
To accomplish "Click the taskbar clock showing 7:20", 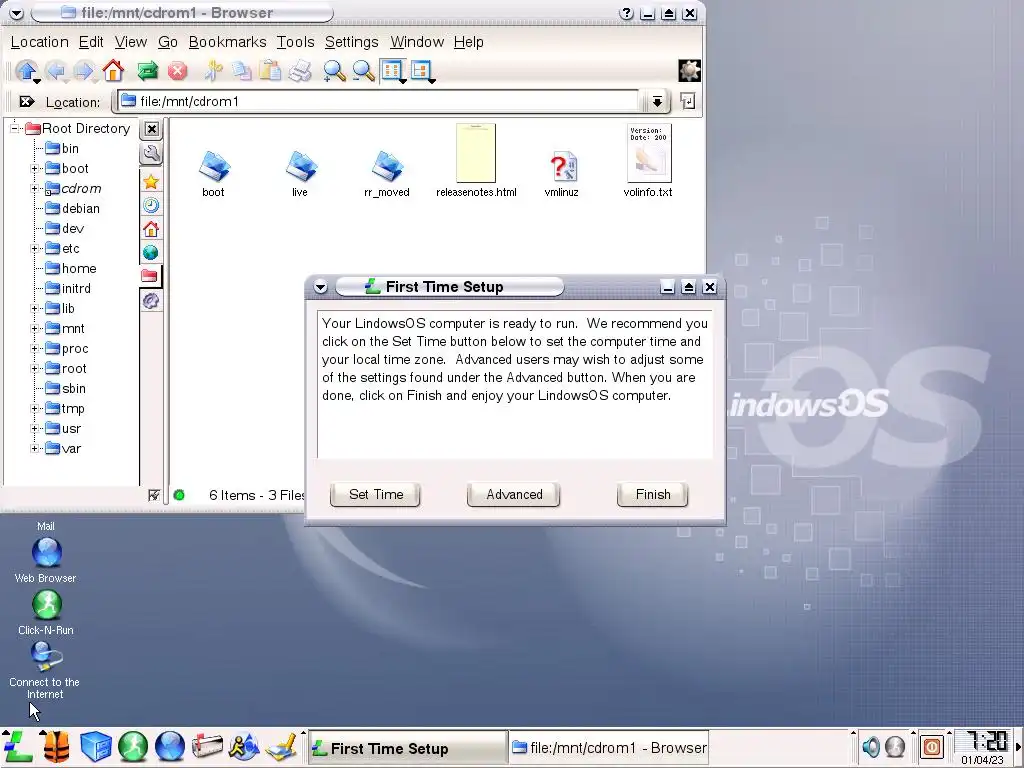I will [983, 747].
